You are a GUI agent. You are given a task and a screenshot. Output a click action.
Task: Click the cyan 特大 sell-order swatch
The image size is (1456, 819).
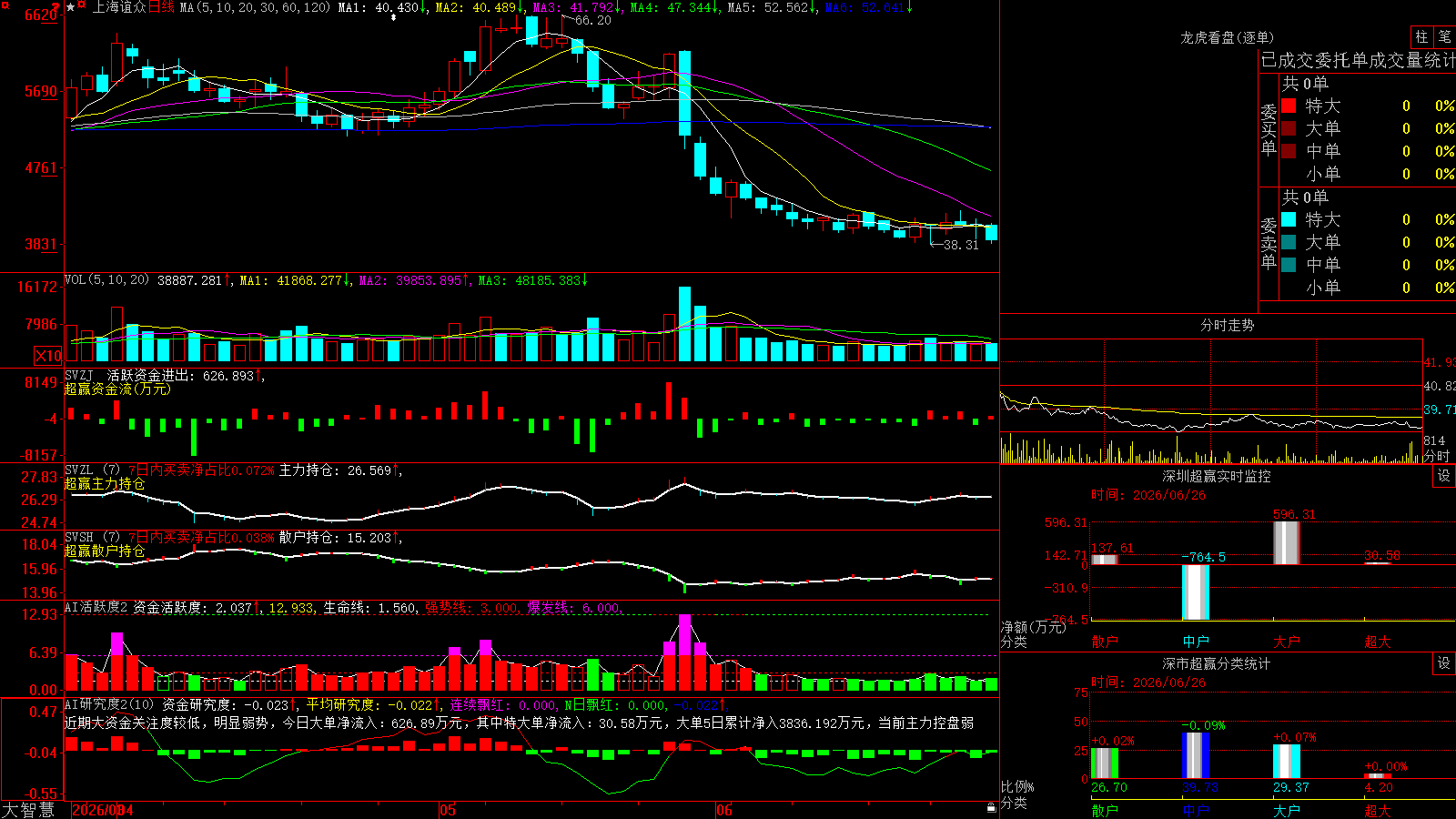(1289, 219)
